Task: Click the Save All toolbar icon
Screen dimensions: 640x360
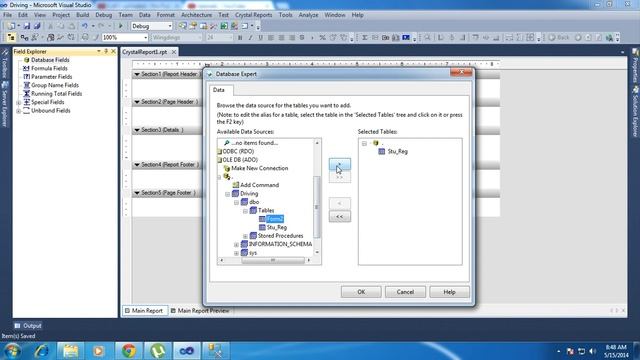Action: (37, 26)
